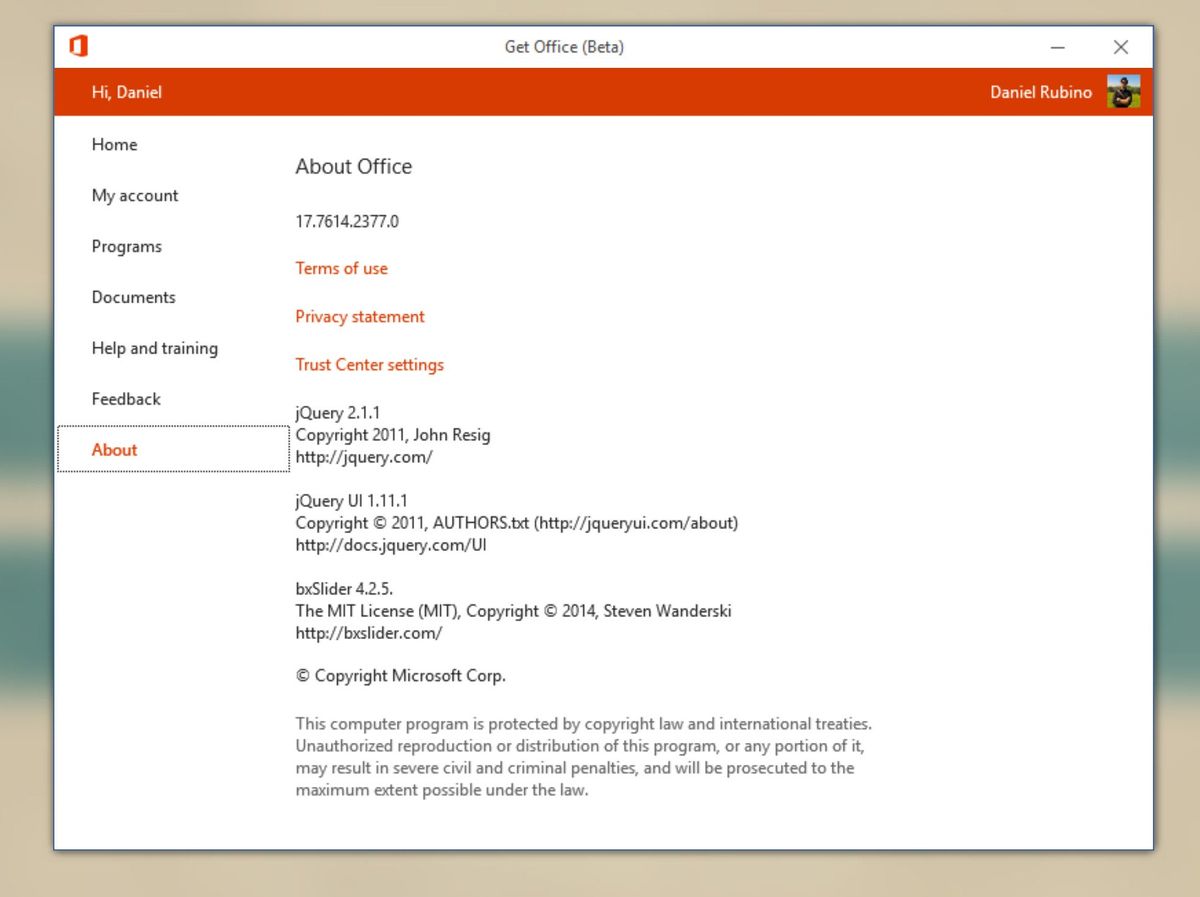1200x897 pixels.
Task: Click the Get Office (Beta) title bar
Action: pos(564,47)
